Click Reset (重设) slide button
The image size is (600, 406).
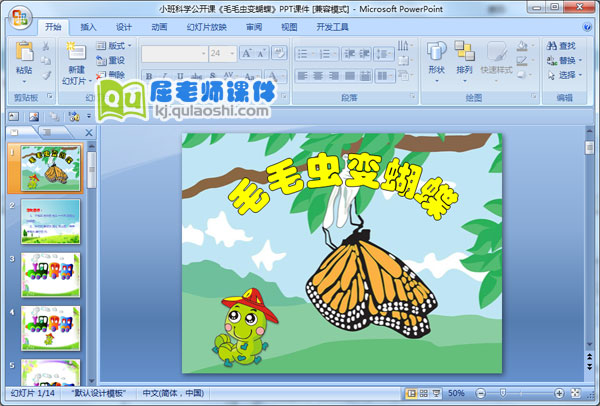coord(111,60)
